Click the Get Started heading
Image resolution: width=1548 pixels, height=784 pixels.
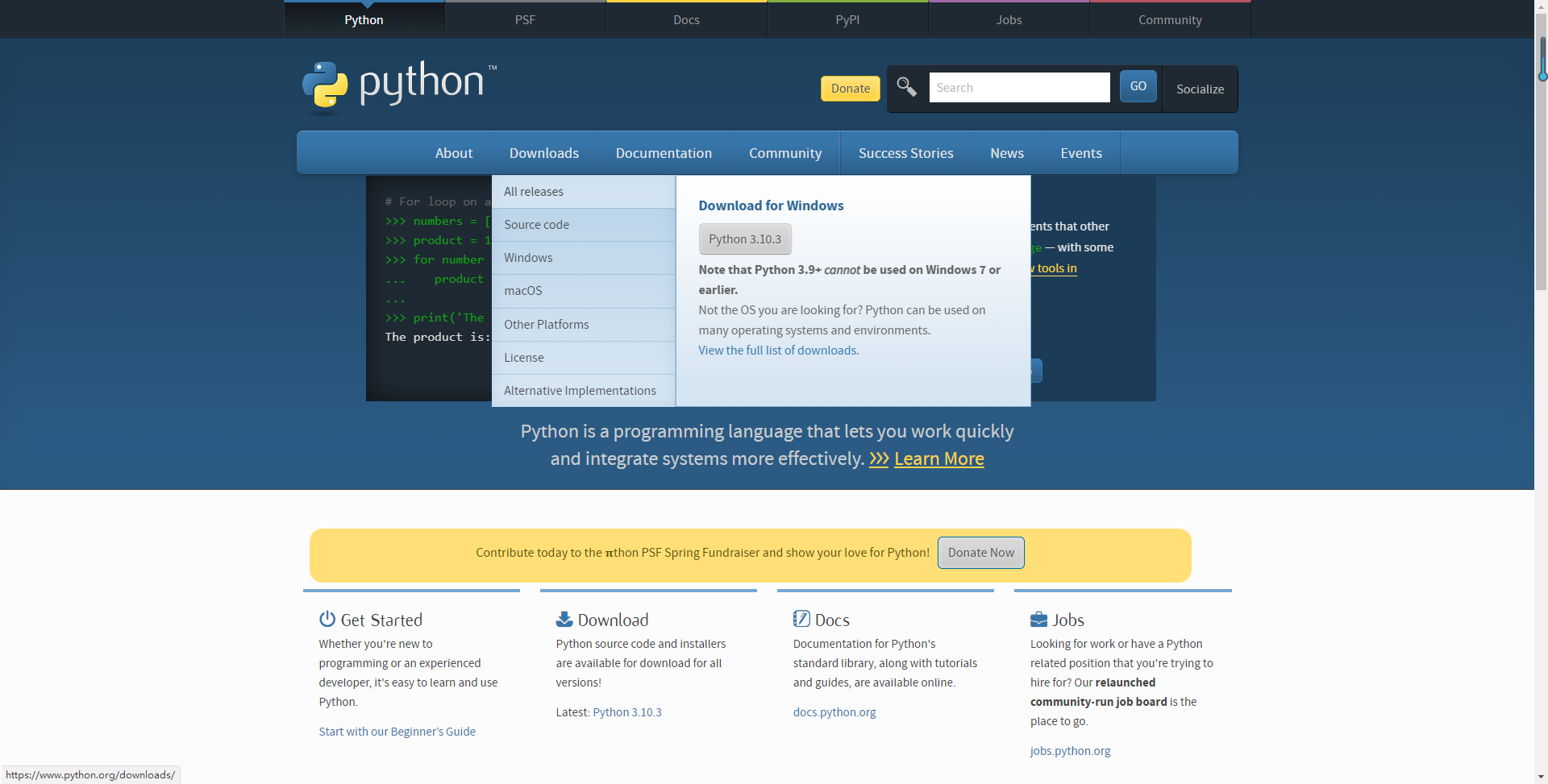(x=381, y=620)
